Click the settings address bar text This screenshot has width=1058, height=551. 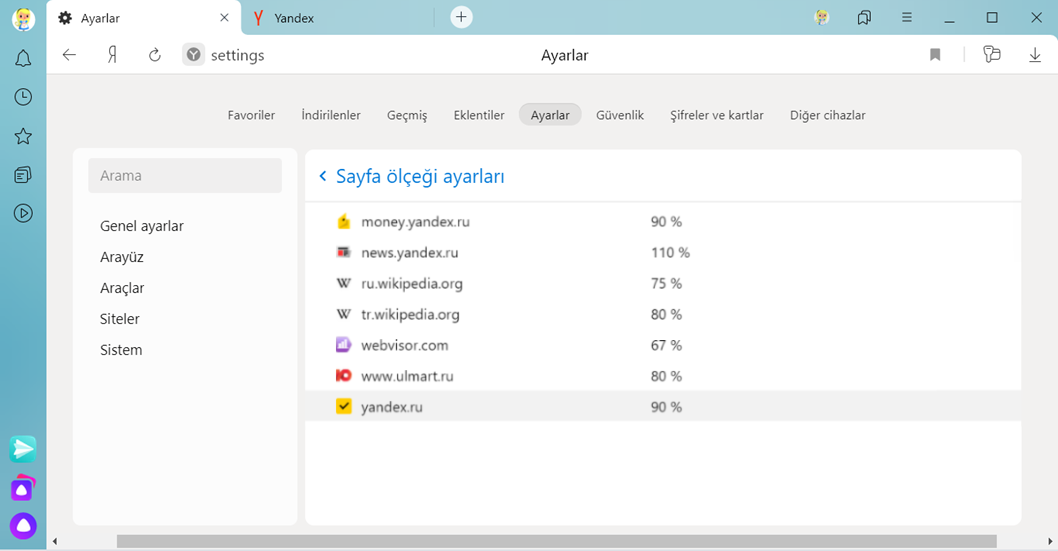point(238,55)
